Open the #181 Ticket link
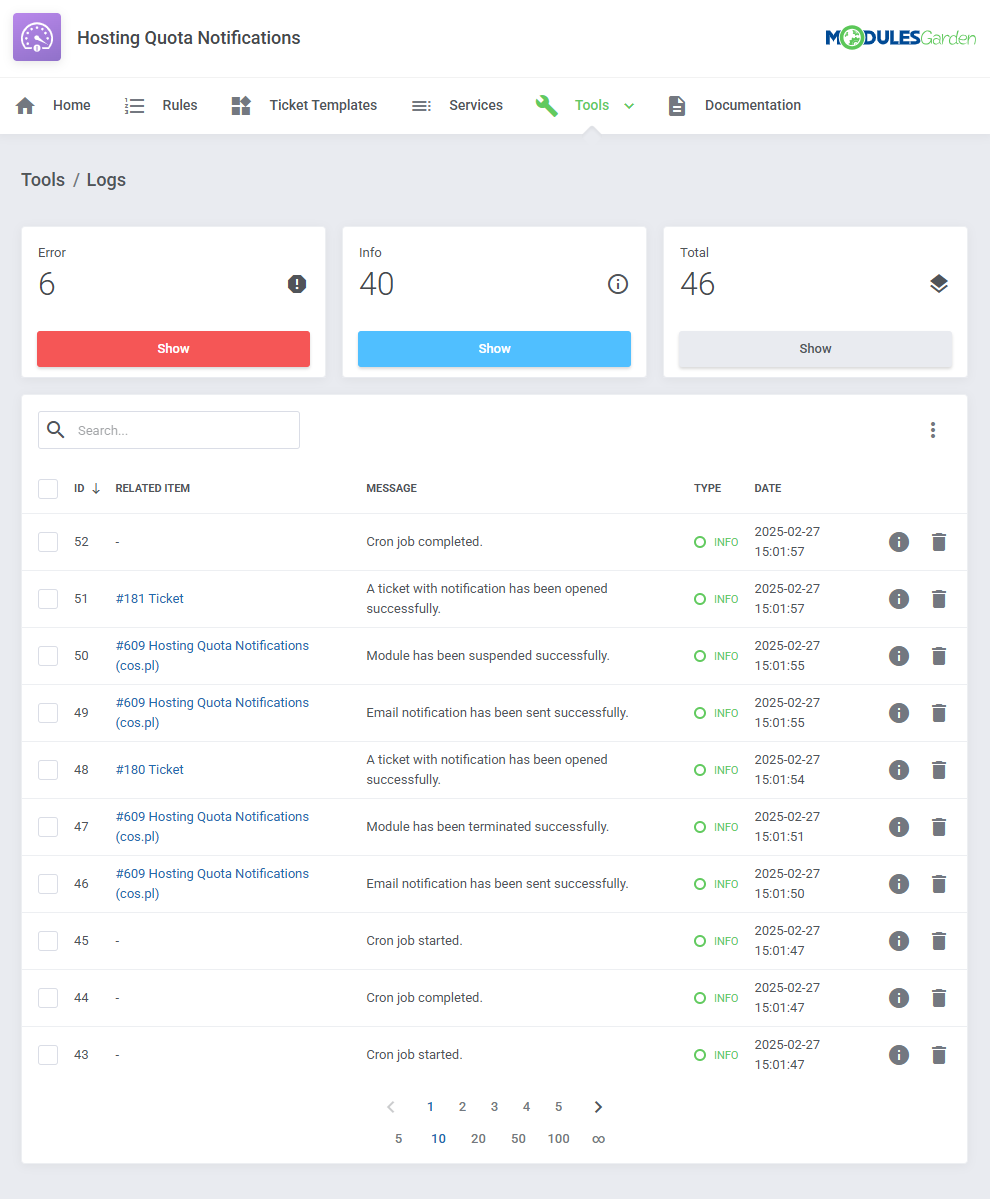The image size is (990, 1199). coord(150,599)
